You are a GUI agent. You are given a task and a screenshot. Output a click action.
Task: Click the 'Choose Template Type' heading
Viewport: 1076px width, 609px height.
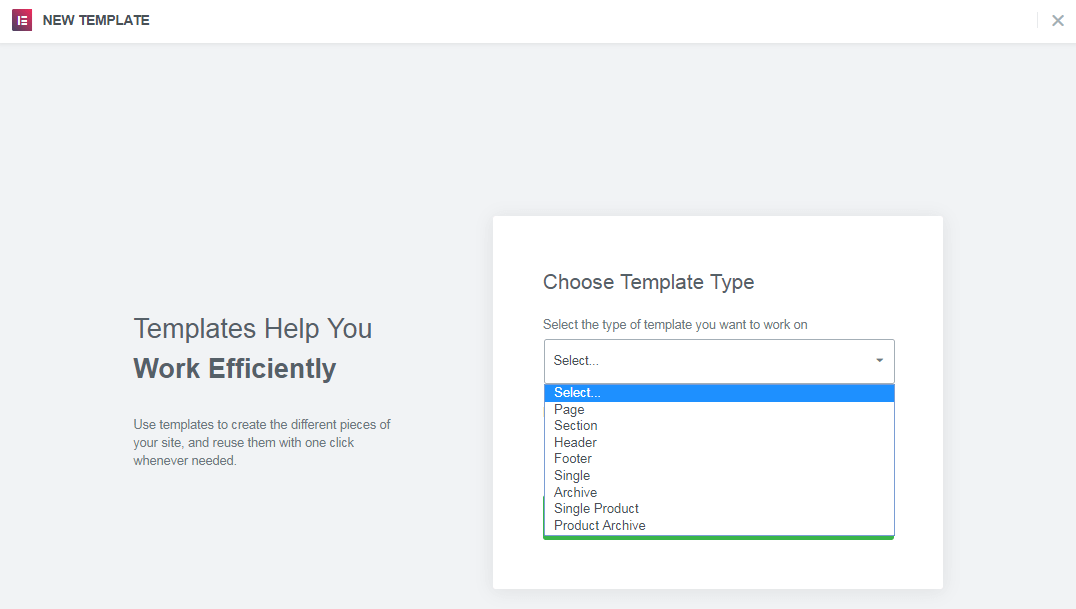pos(648,282)
